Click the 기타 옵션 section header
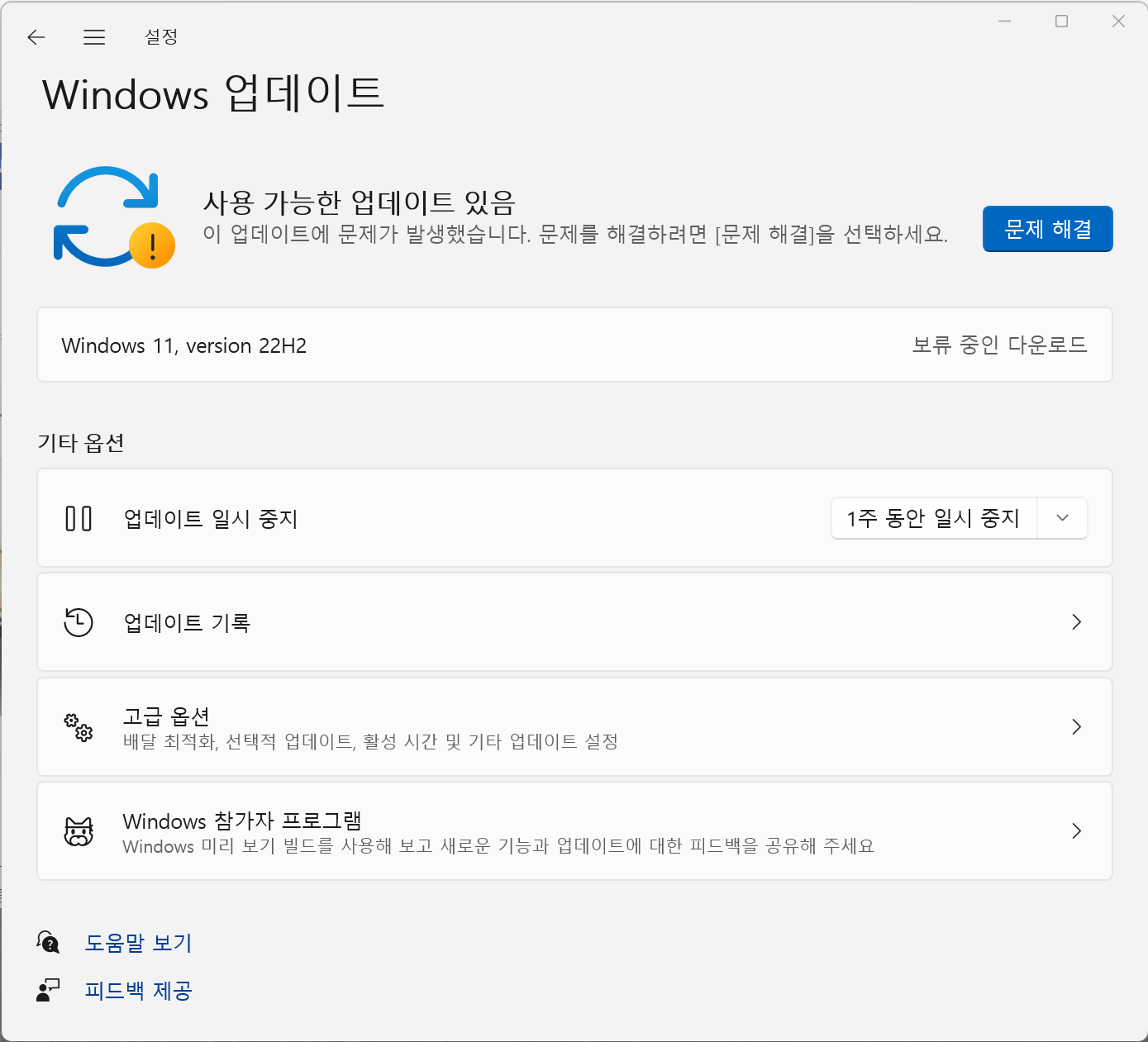The height and width of the screenshot is (1042, 1148). pos(81,443)
